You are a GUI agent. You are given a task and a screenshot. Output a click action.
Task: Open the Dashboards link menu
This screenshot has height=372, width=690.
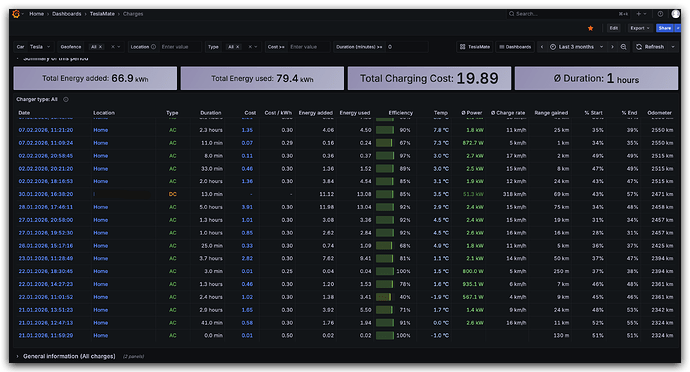pyautogui.click(x=515, y=47)
